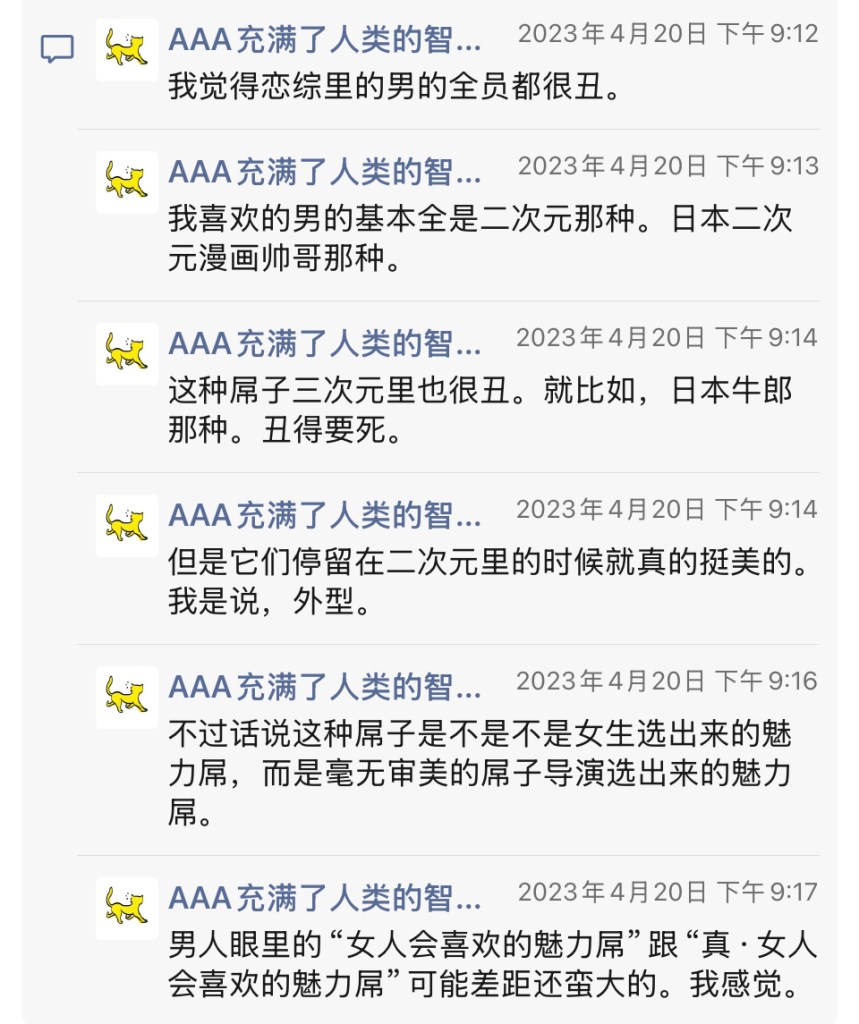Click the cat avatar on the 9:17 message
Screen dimensions: 859x1024
[127, 908]
